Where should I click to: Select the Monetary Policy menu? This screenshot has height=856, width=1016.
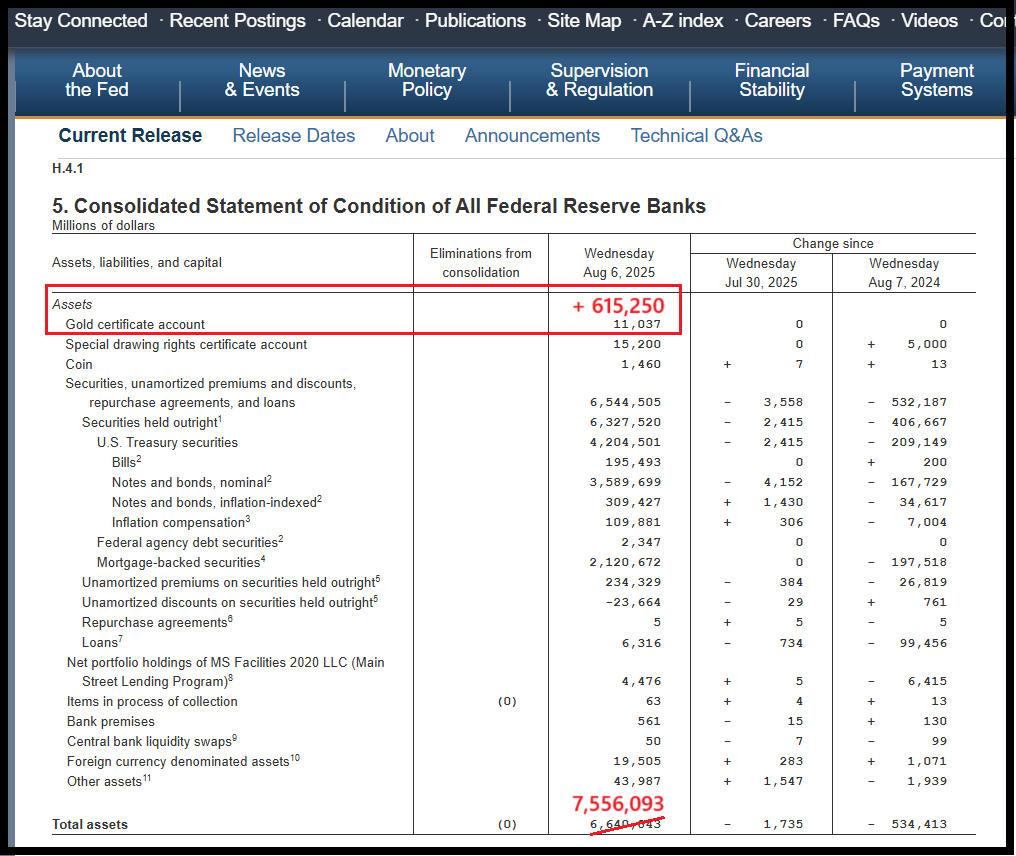point(427,80)
